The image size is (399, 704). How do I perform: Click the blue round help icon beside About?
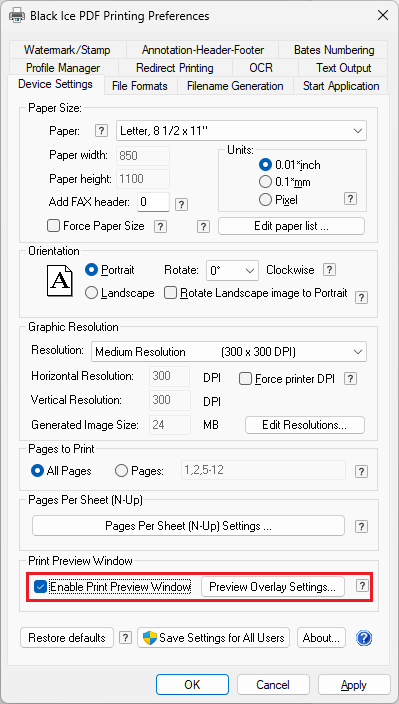pos(364,638)
